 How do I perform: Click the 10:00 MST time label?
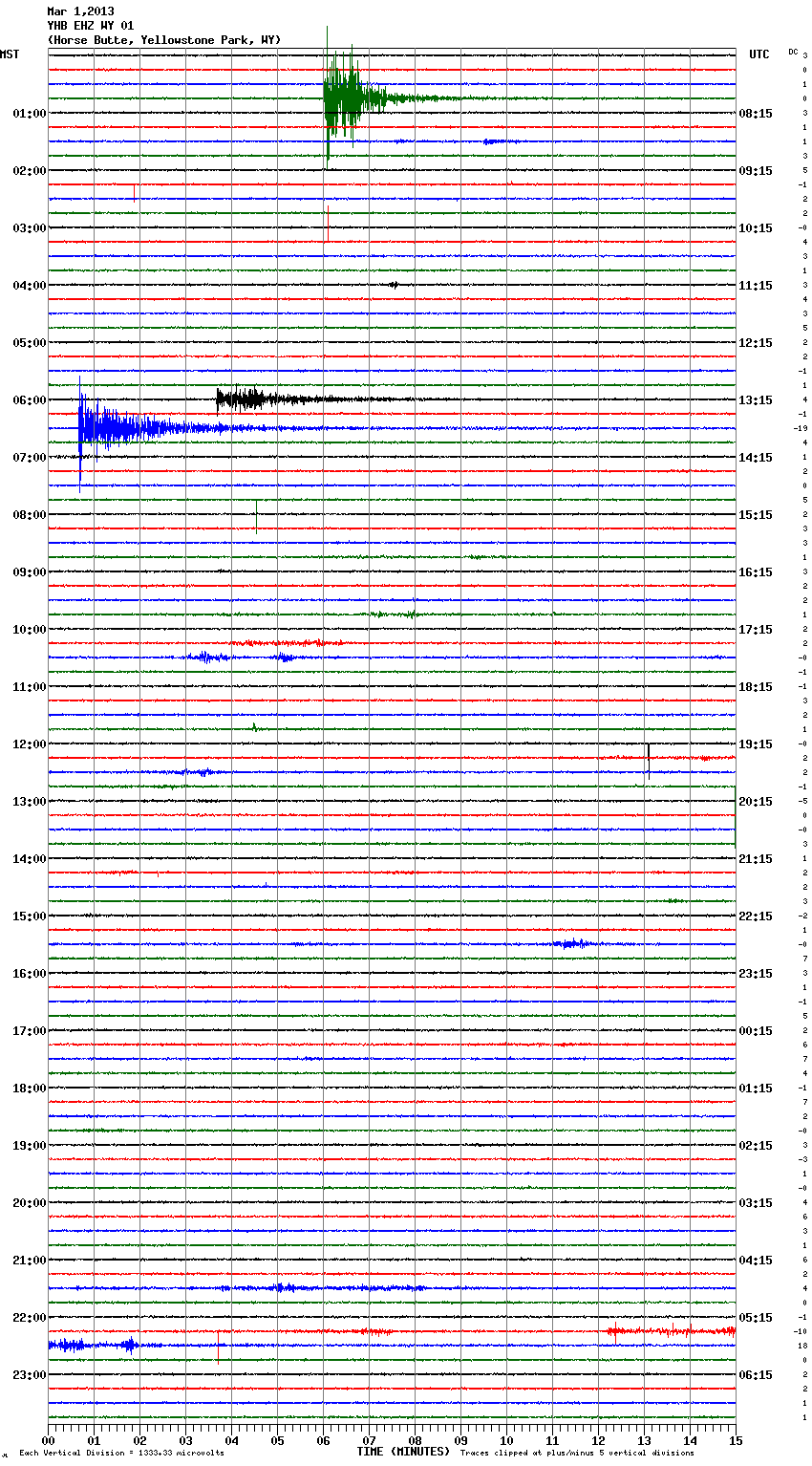pos(30,630)
